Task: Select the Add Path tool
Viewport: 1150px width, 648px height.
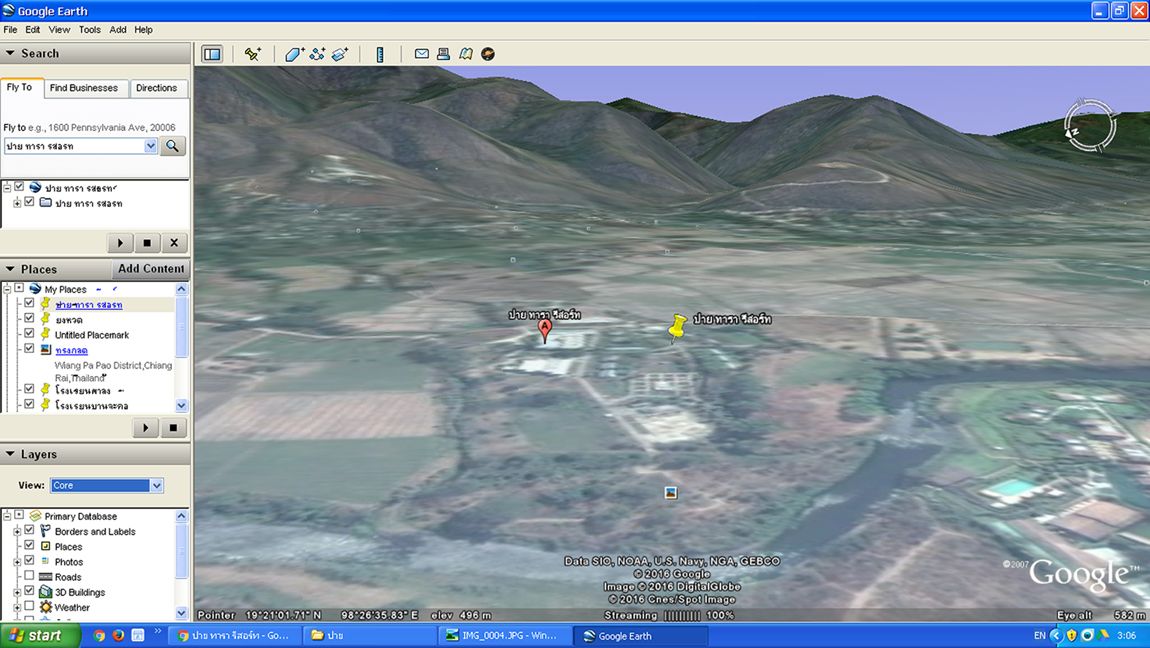Action: click(318, 54)
